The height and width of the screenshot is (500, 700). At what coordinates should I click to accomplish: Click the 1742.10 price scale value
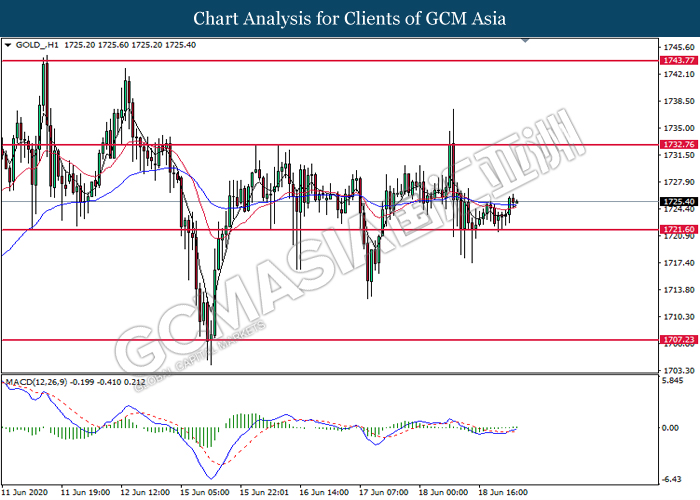(x=679, y=74)
